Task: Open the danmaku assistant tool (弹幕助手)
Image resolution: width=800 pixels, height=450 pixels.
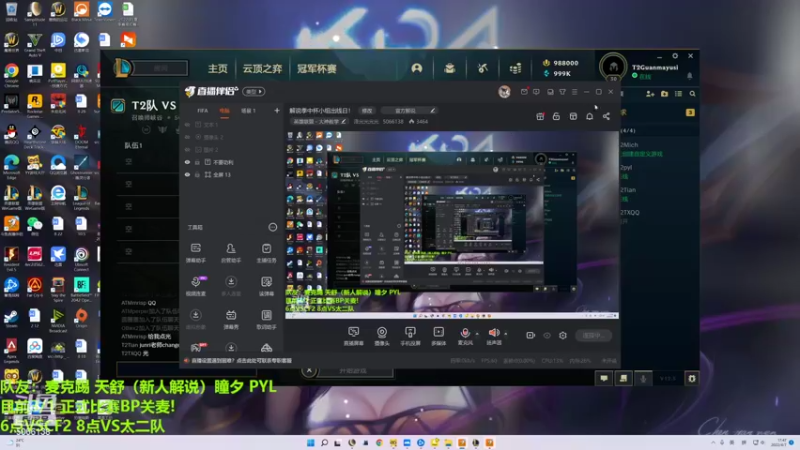Action: click(x=195, y=253)
